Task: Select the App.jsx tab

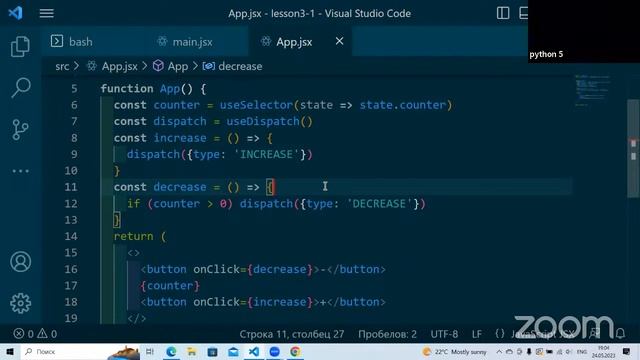Action: click(294, 42)
